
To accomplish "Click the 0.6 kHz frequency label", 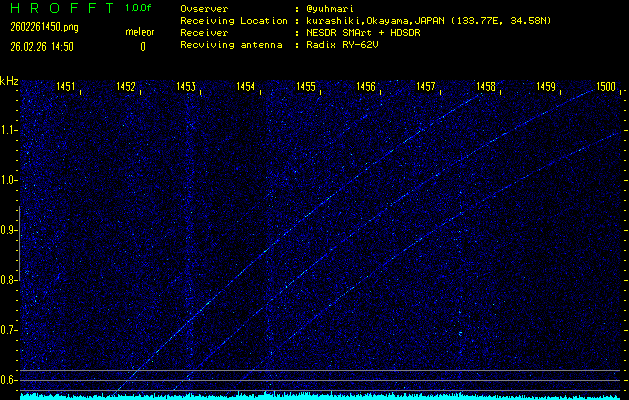I will (9, 380).
